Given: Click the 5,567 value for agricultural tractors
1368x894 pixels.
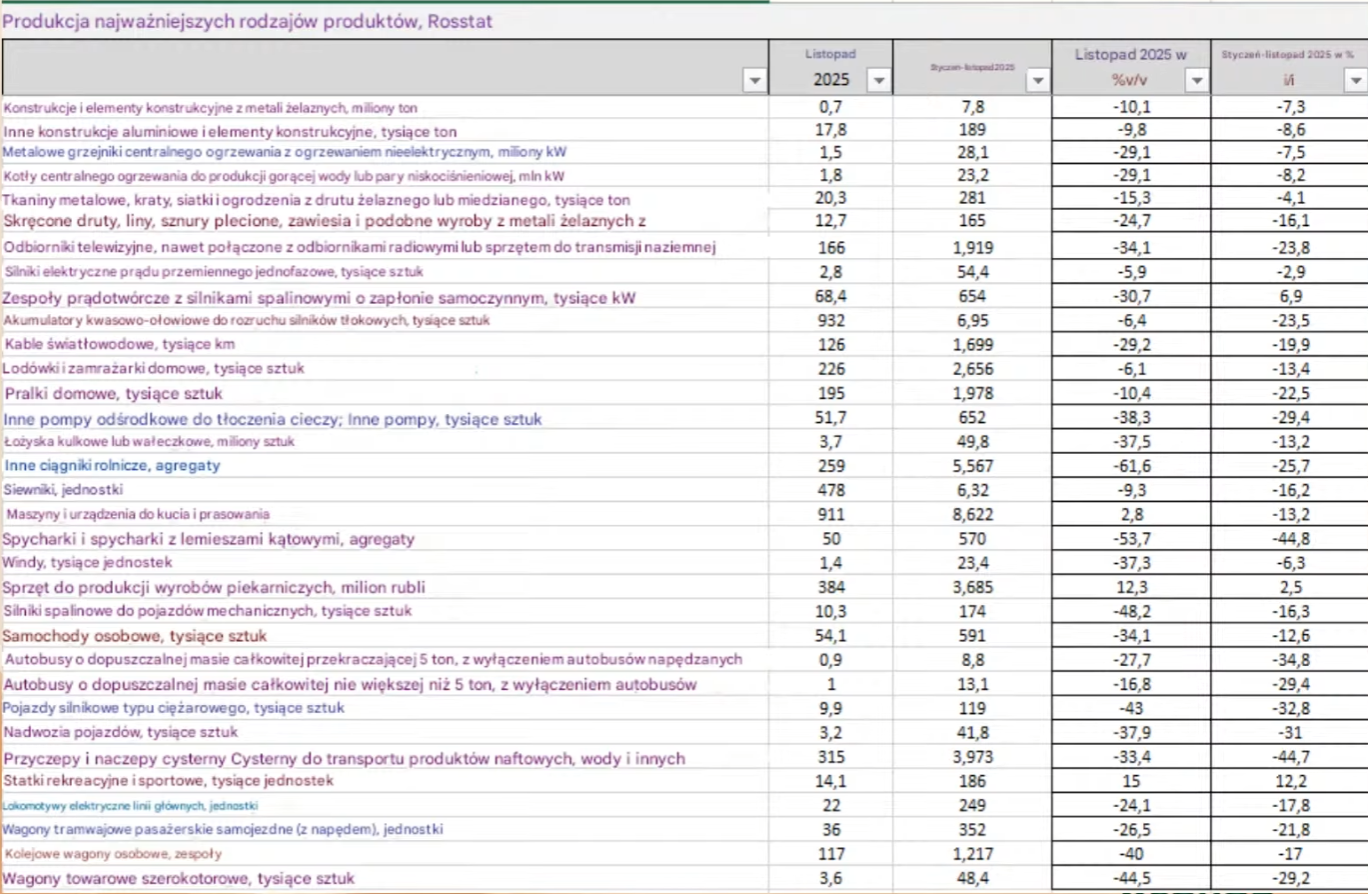Looking at the screenshot, I should (971, 466).
